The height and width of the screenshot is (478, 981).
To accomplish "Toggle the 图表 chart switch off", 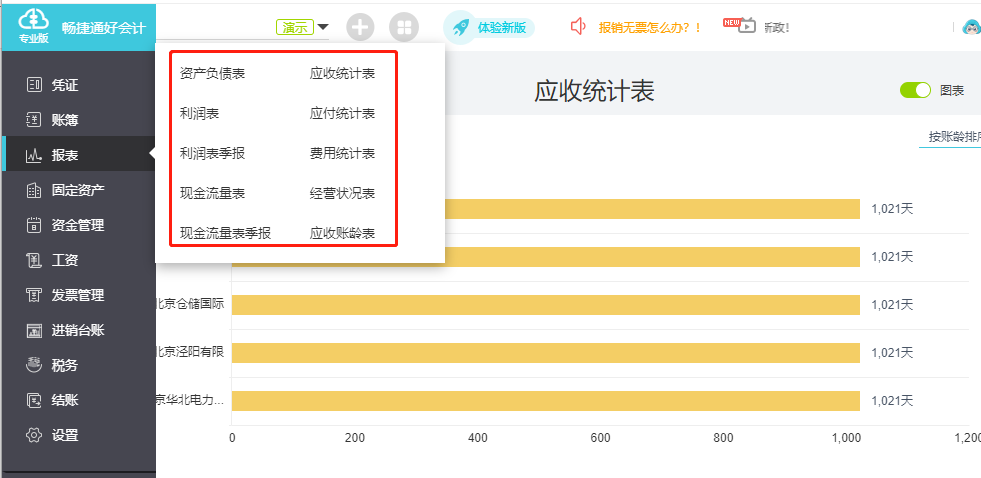I will click(915, 90).
